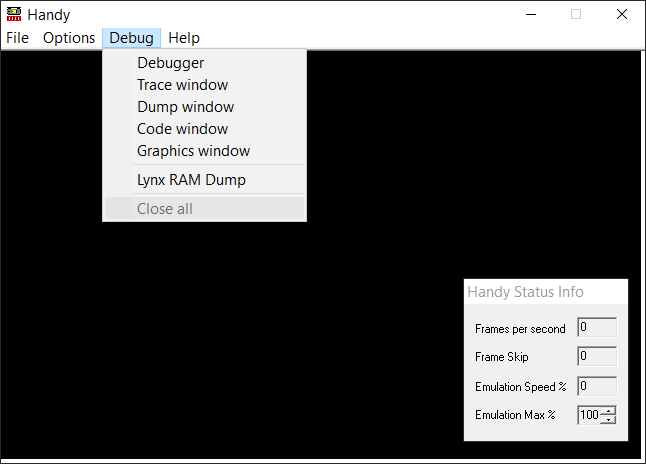Minimize the Handy window
The width and height of the screenshot is (646, 464).
(x=531, y=14)
